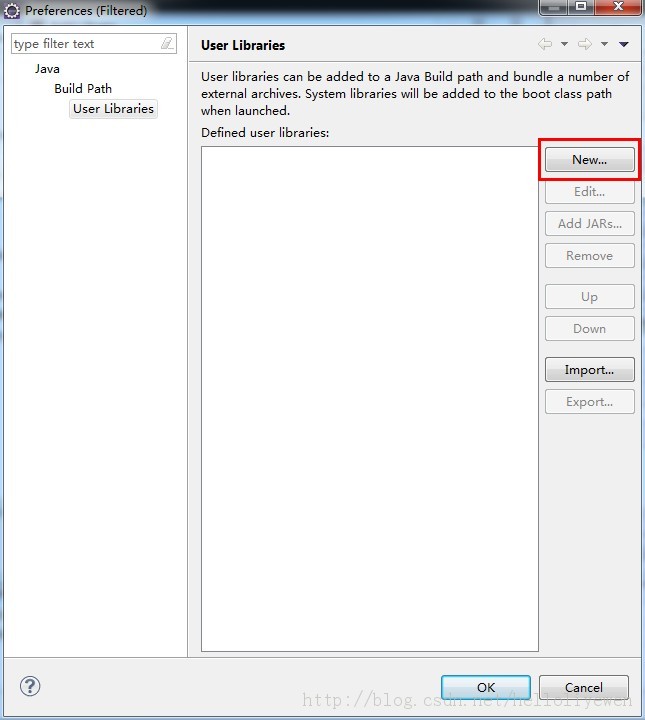Open the page view menu dropdown

coord(623,45)
